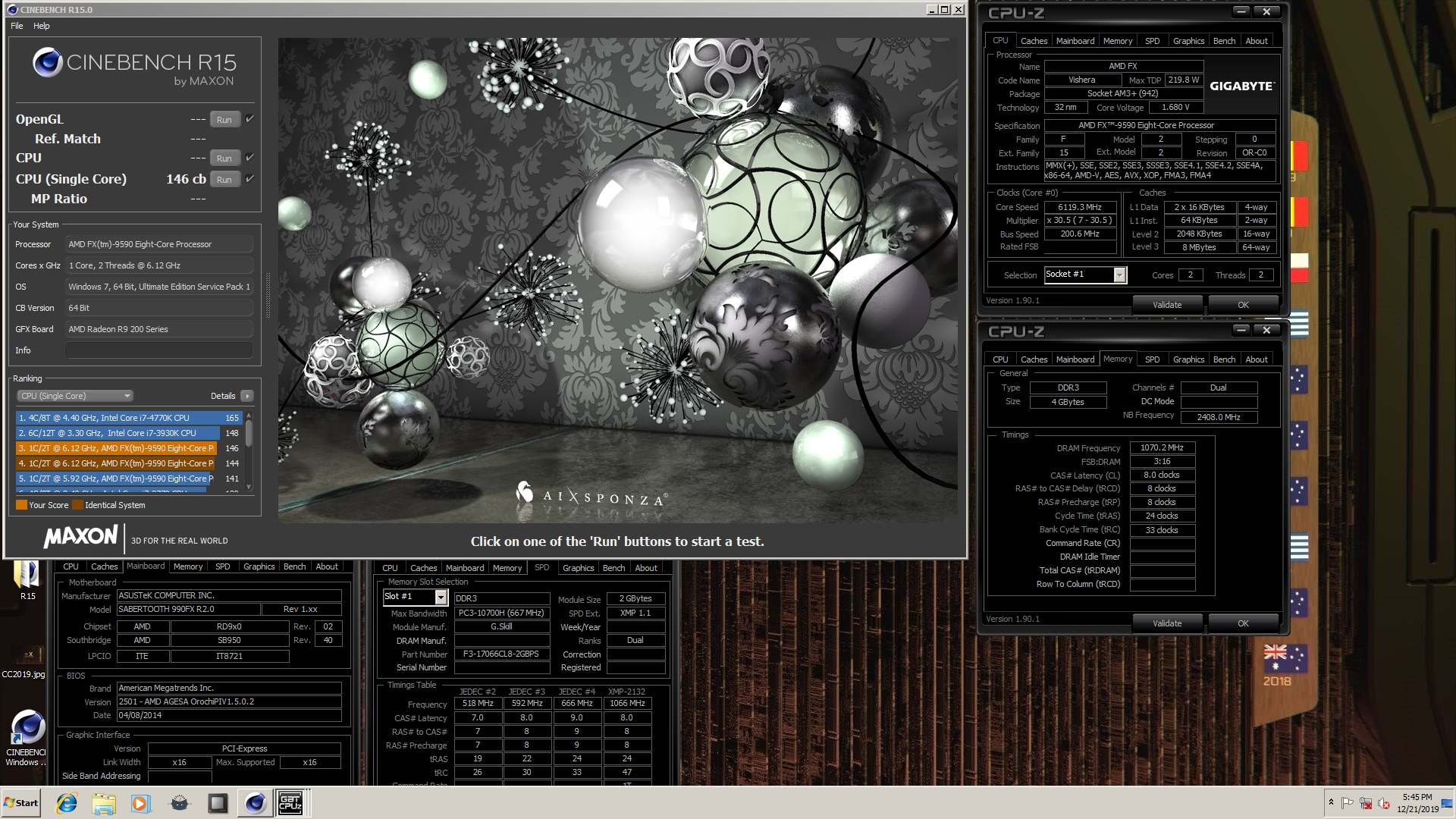Screen dimensions: 1456x819
Task: Open the Cinebench File menu
Action: click(x=17, y=26)
